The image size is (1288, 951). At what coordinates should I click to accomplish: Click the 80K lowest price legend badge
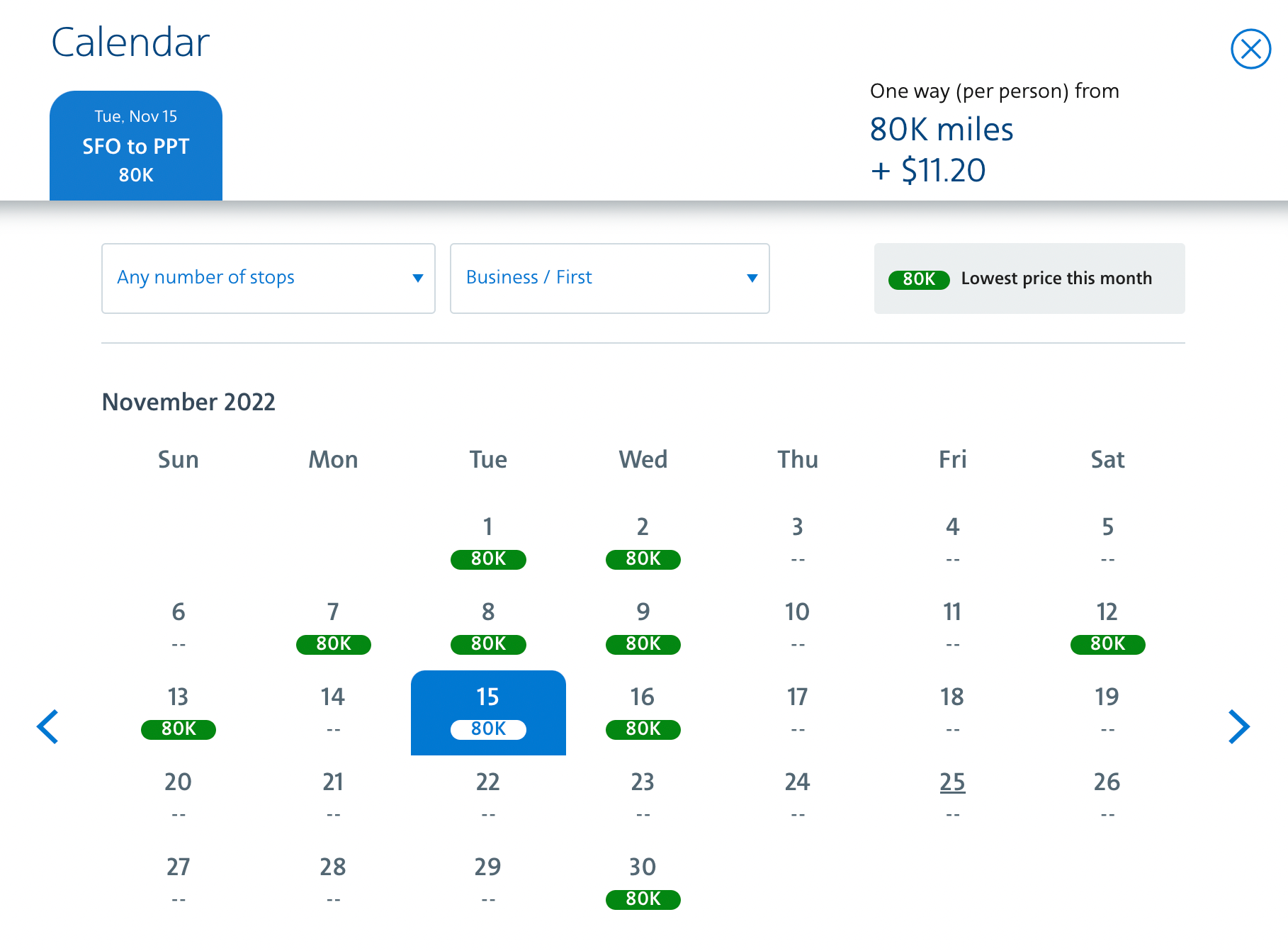919,279
